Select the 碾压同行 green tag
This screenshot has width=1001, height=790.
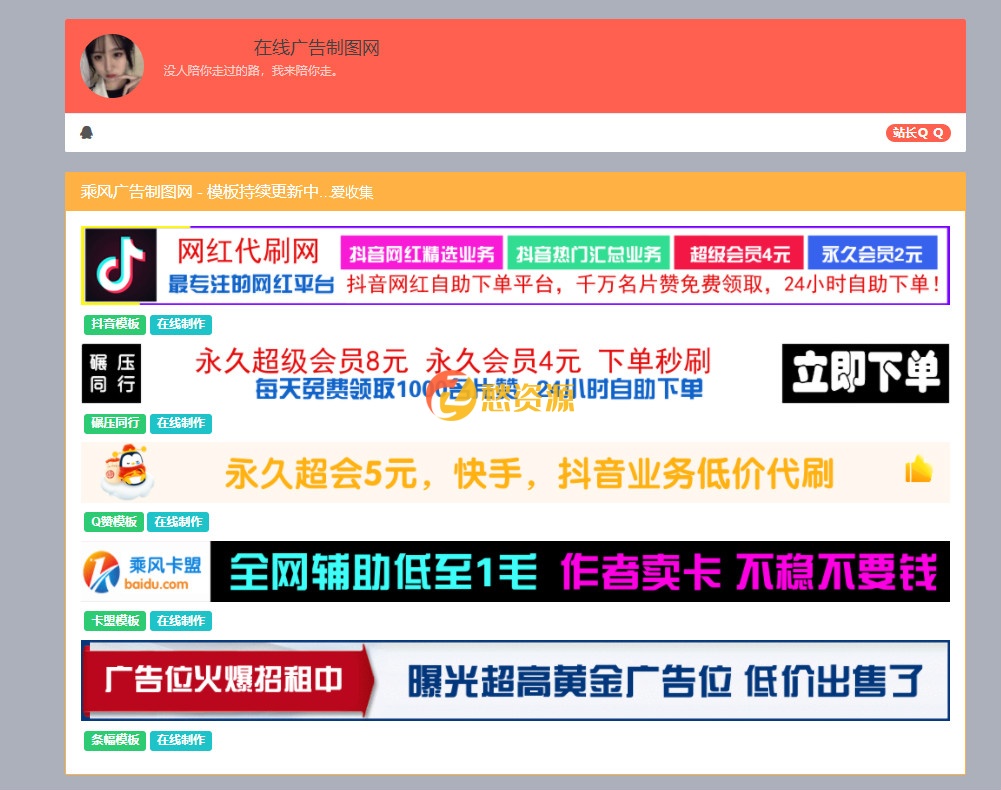(115, 423)
